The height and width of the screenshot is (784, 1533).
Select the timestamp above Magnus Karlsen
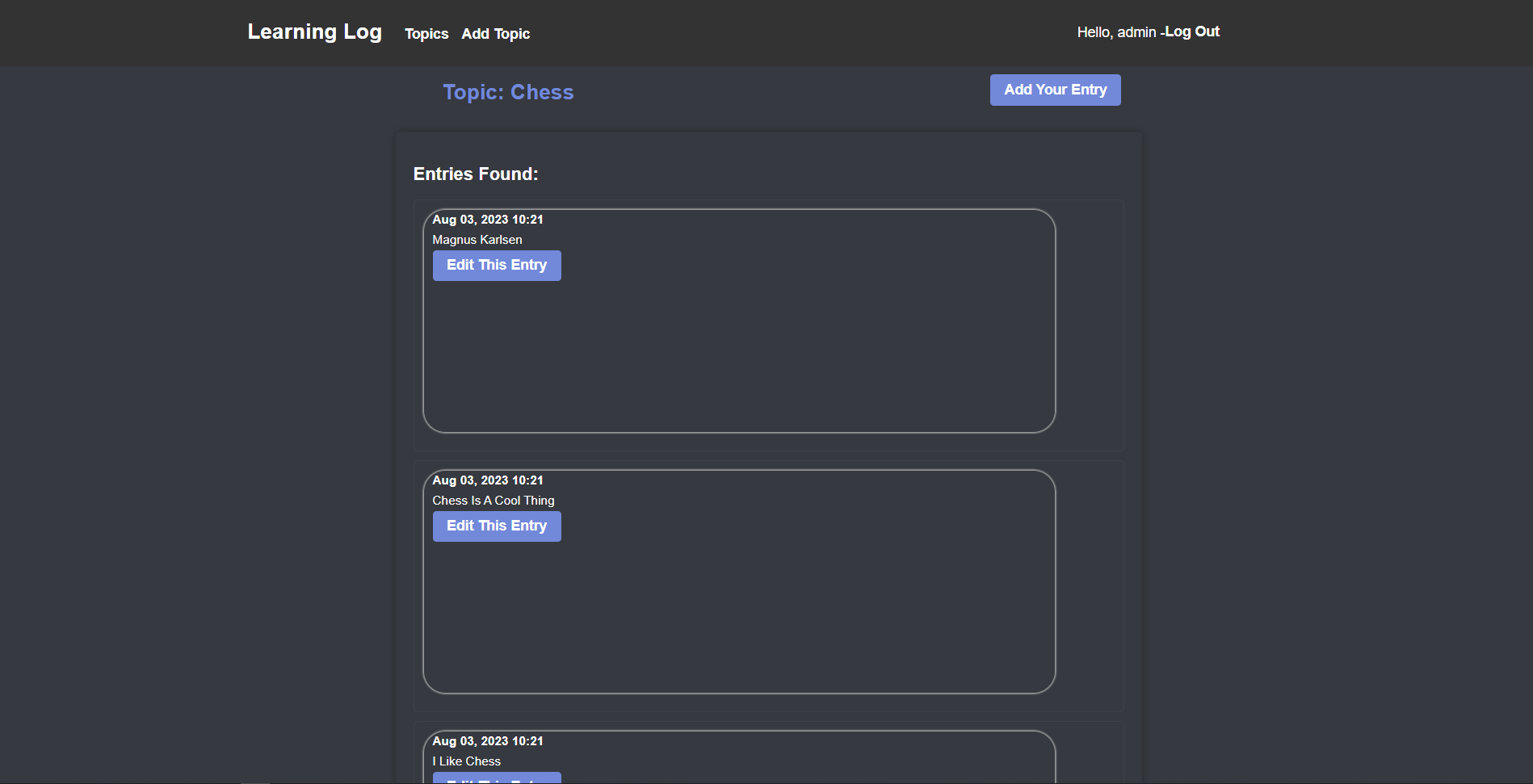coord(488,220)
